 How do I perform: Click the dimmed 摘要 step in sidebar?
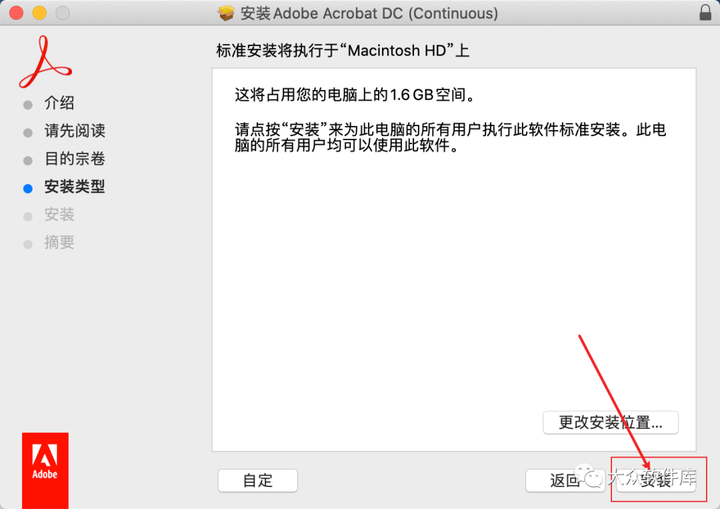[x=59, y=243]
